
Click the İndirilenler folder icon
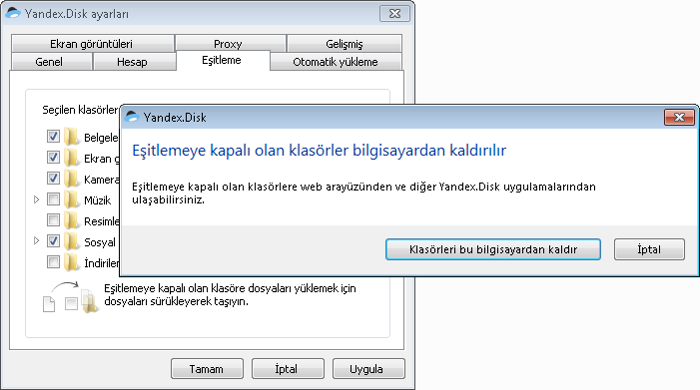(71, 262)
